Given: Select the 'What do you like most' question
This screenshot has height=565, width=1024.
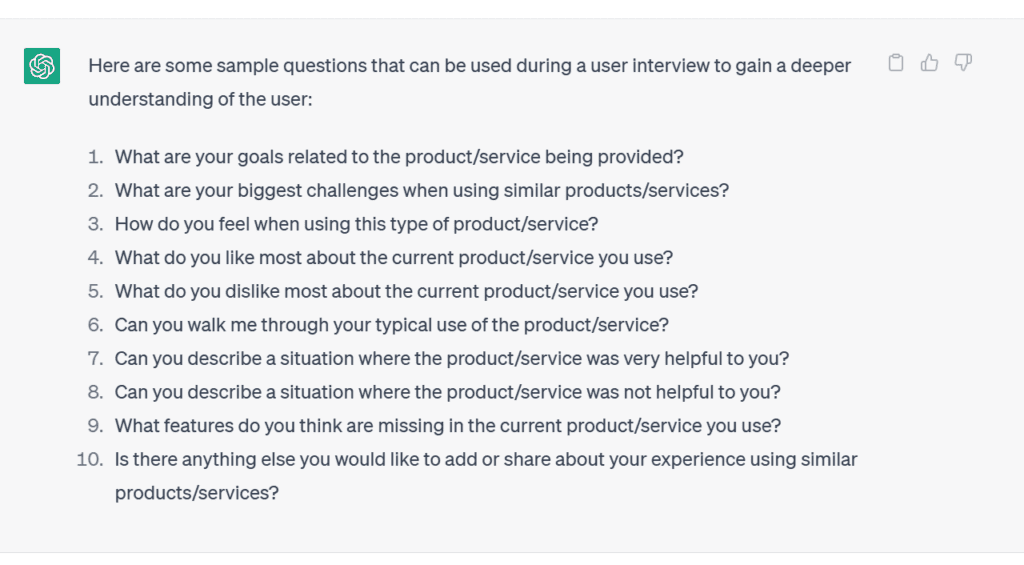Looking at the screenshot, I should click(x=394, y=257).
